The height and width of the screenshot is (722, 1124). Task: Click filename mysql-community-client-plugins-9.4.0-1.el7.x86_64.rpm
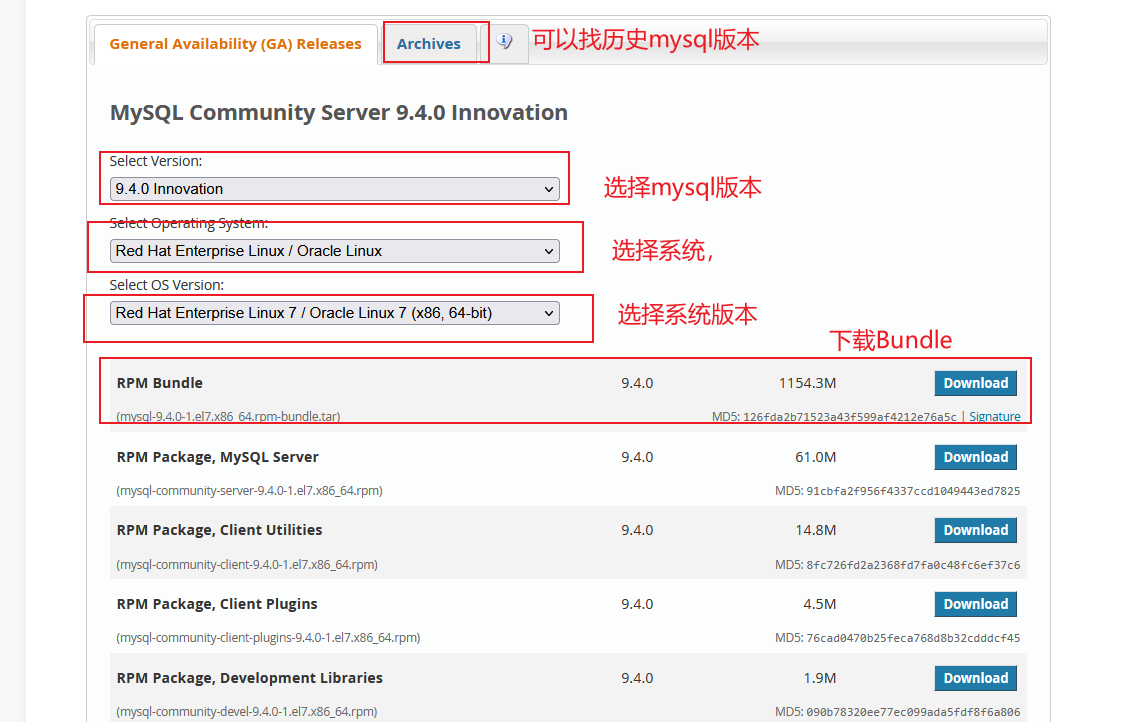(x=268, y=638)
